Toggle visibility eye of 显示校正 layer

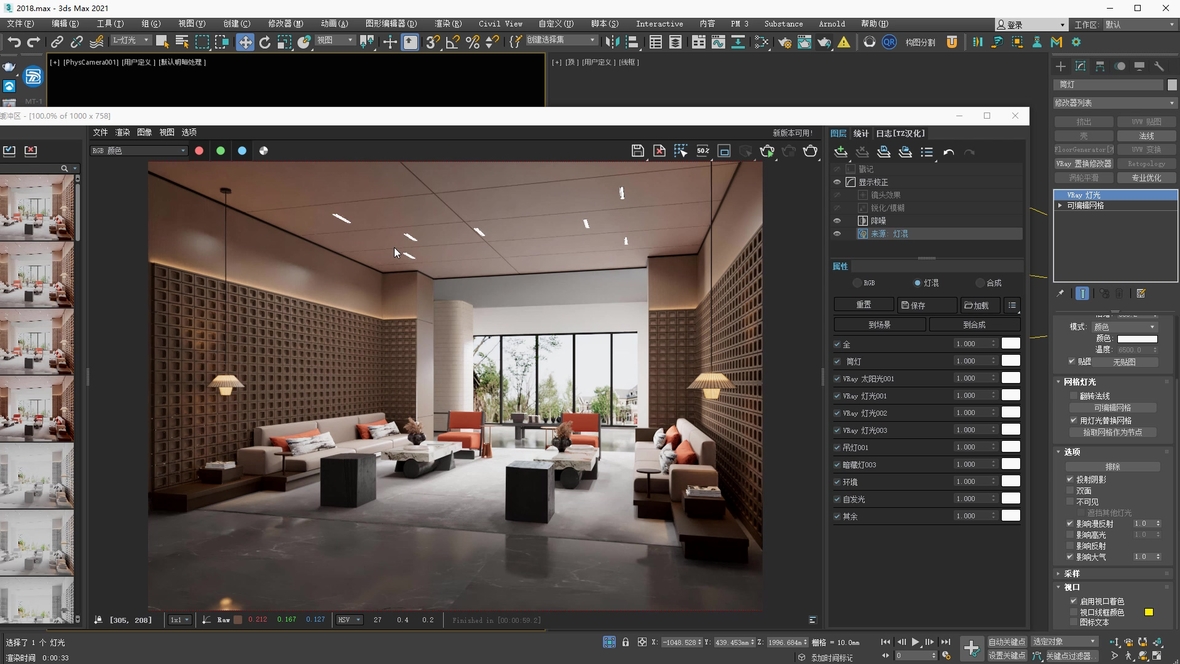click(x=837, y=182)
